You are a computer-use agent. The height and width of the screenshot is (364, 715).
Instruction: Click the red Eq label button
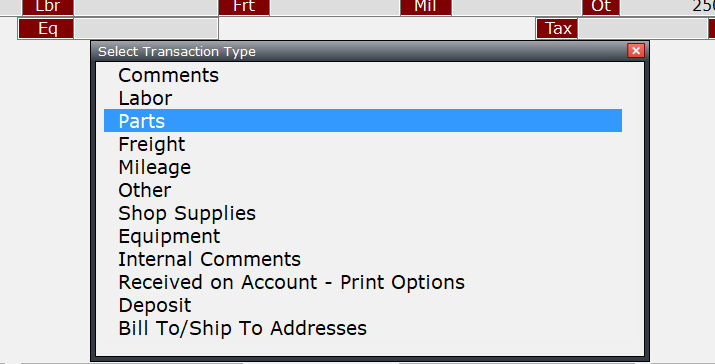coord(46,28)
